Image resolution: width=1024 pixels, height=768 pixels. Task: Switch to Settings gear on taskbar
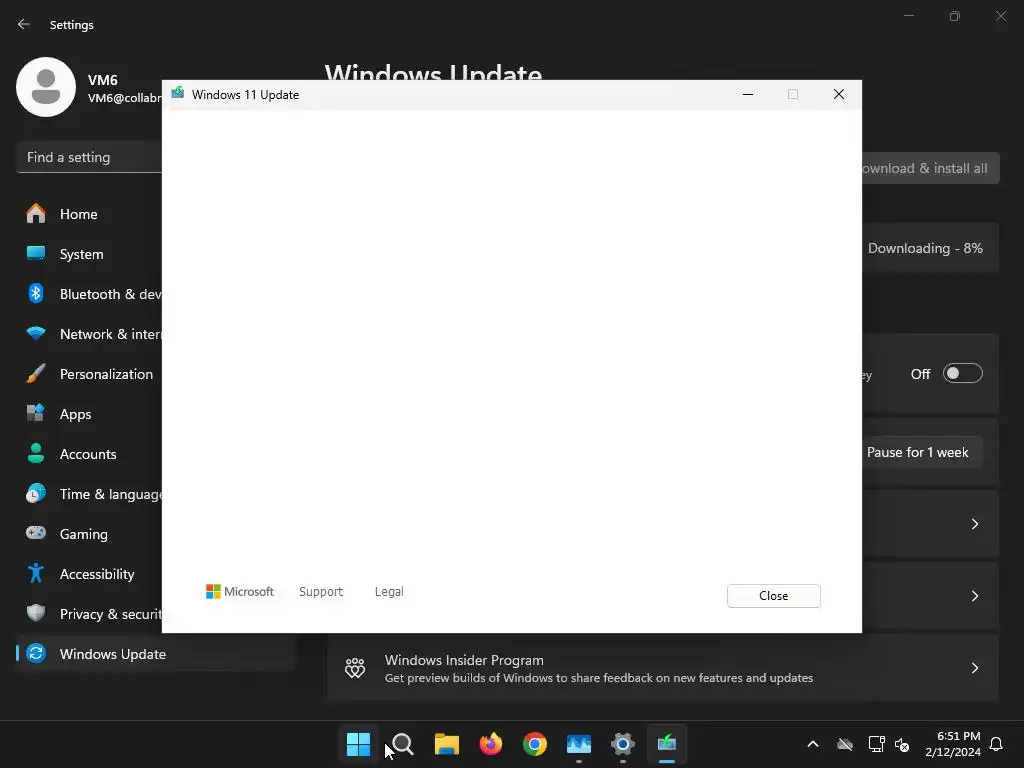623,744
